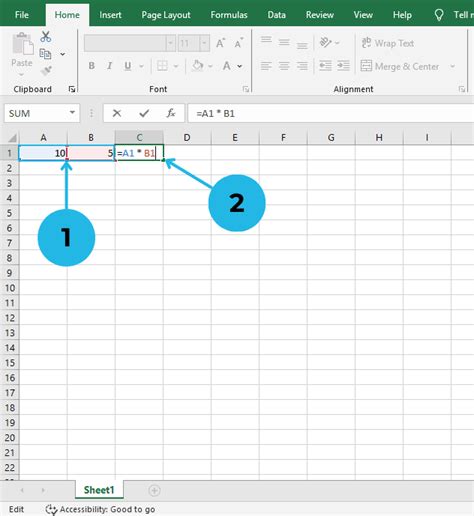Select Align Left icon

click(266, 66)
